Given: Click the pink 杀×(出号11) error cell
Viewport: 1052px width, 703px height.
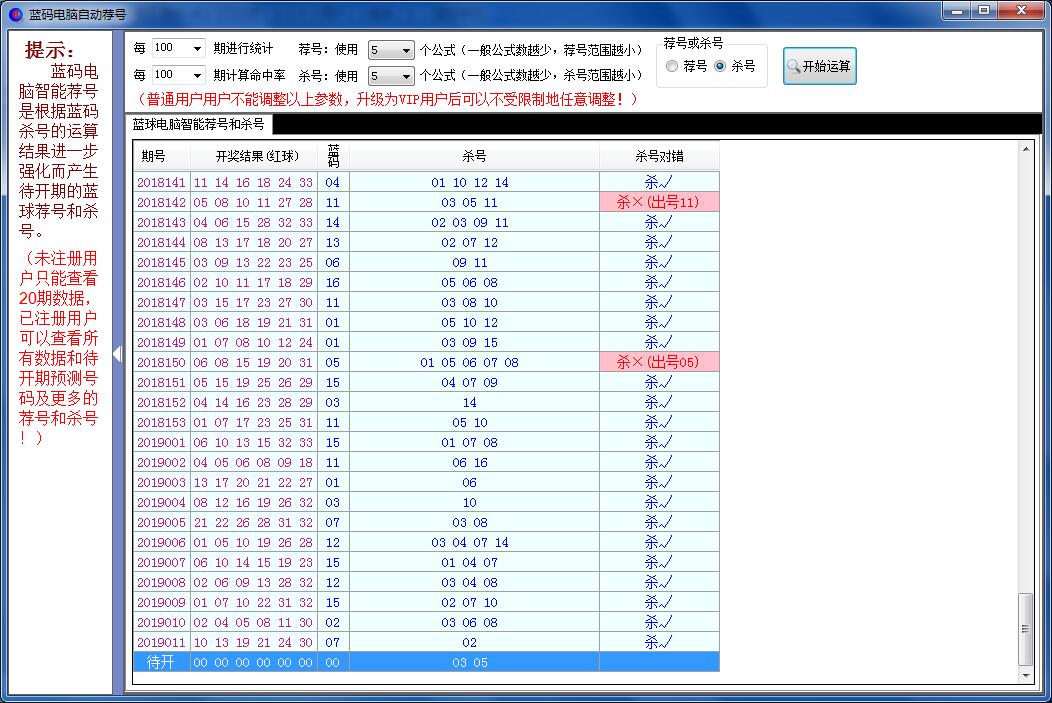Looking at the screenshot, I should pos(659,202).
